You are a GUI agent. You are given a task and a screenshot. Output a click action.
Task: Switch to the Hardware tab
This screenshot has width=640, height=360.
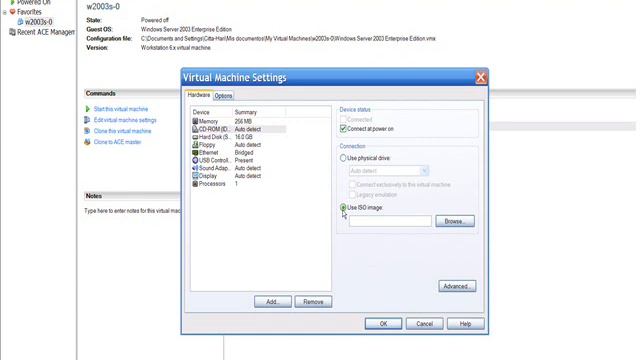199,95
